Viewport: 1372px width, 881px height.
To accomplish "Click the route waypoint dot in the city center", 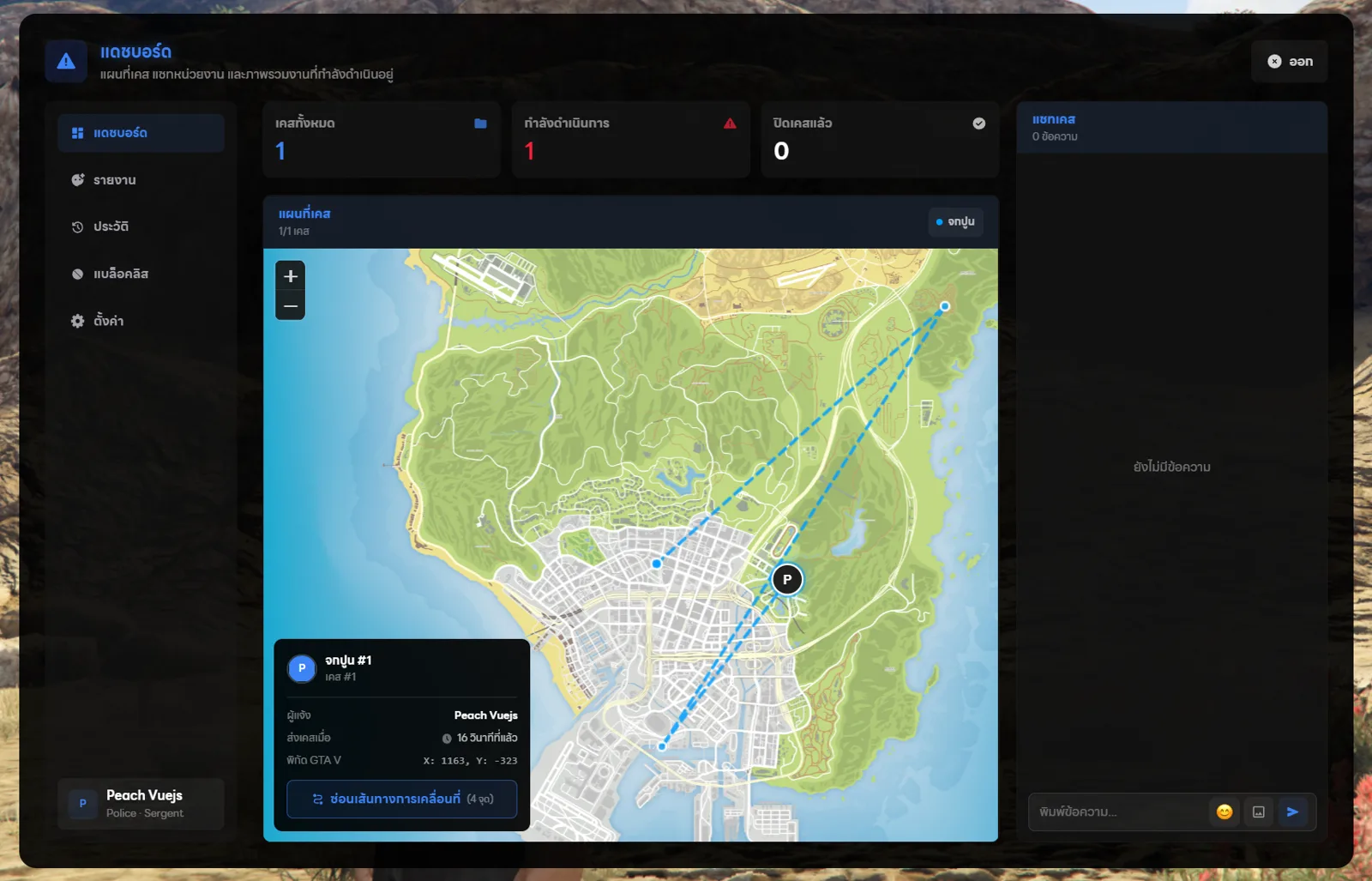I will 656,564.
